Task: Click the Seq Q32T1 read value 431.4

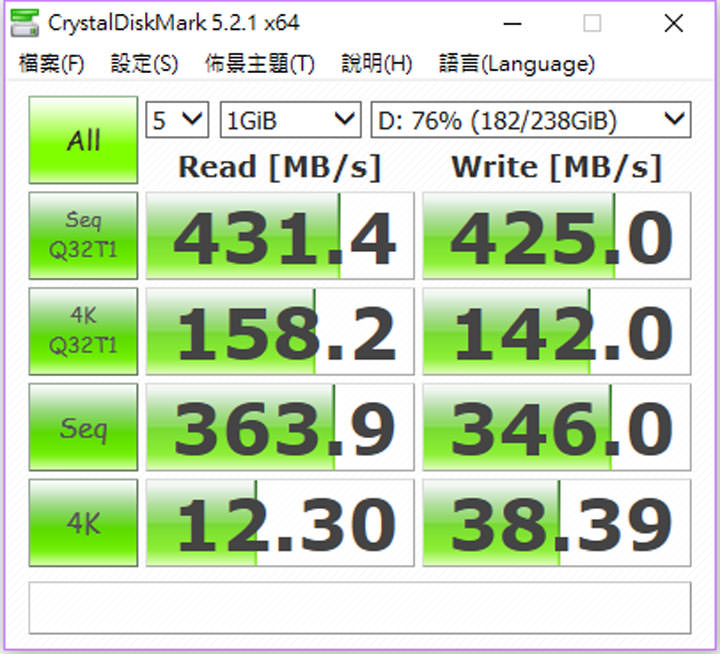Action: (280, 236)
